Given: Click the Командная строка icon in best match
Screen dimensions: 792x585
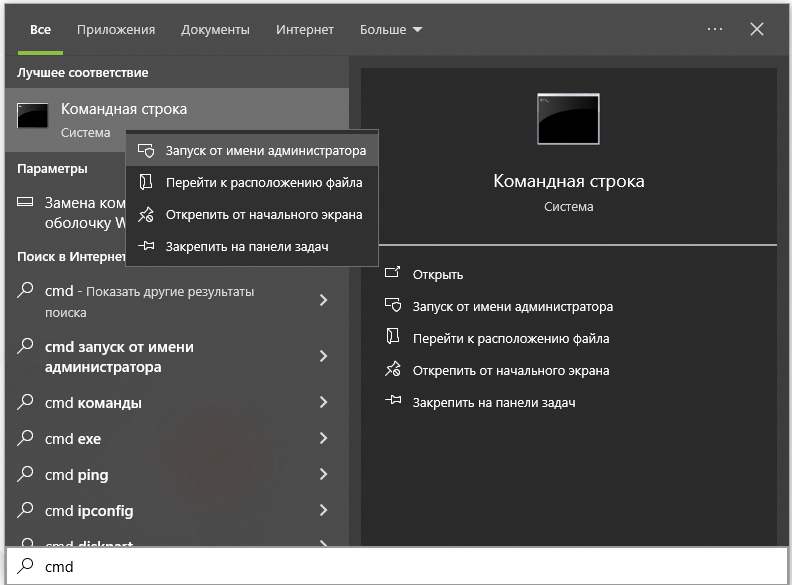Looking at the screenshot, I should 33,116.
